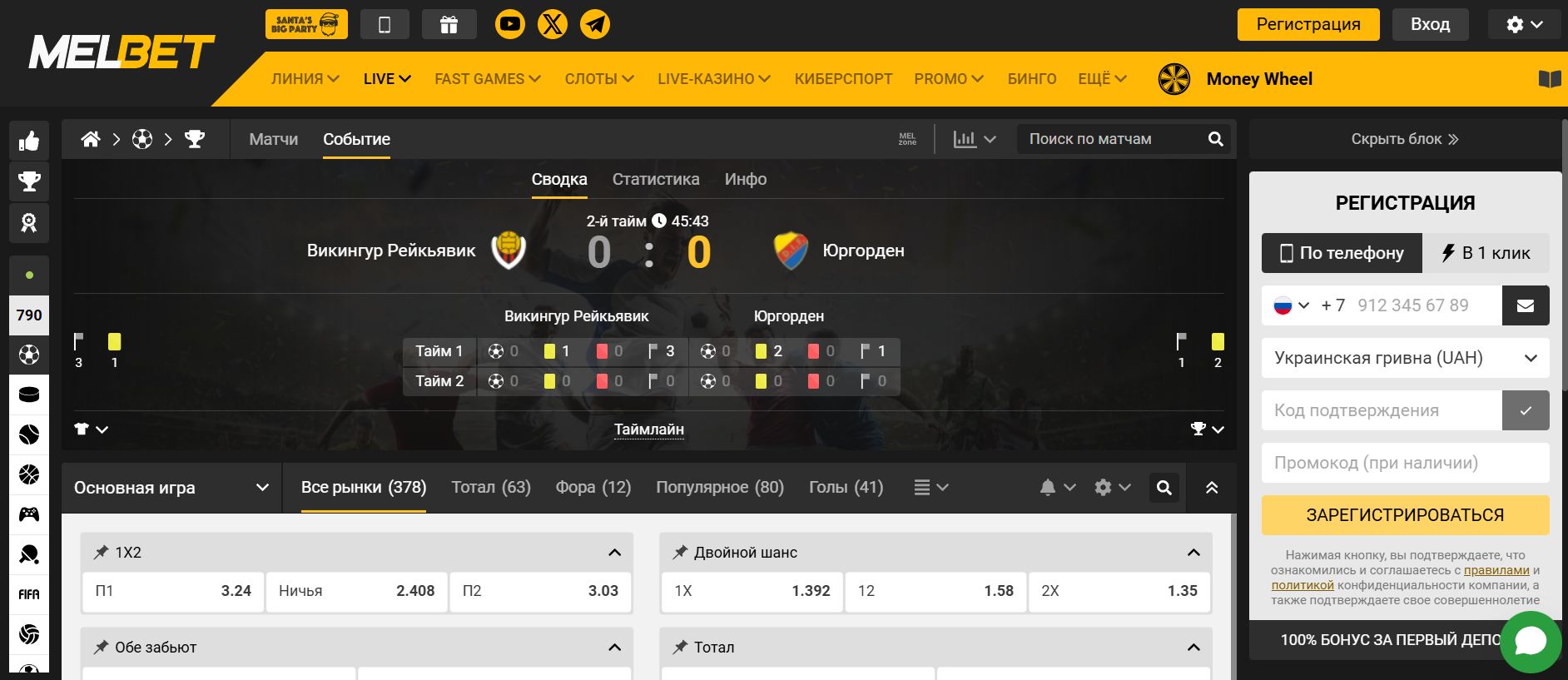Open the YouTube channel icon
The image size is (1568, 680).
509,24
